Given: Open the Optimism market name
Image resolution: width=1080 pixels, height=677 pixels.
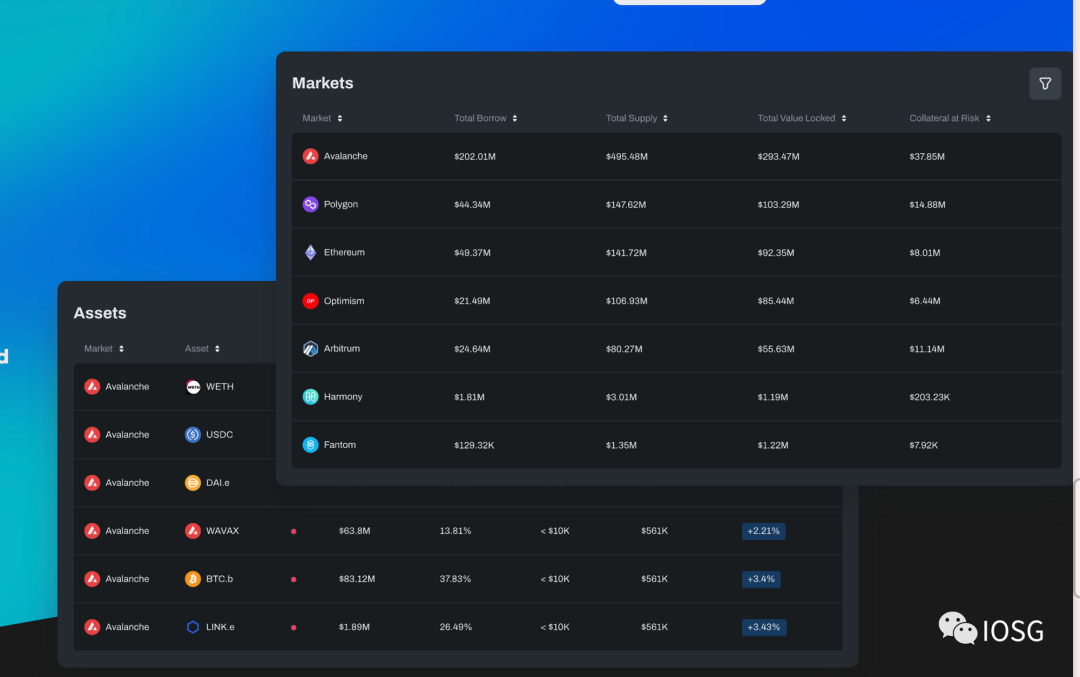Looking at the screenshot, I should (x=344, y=301).
